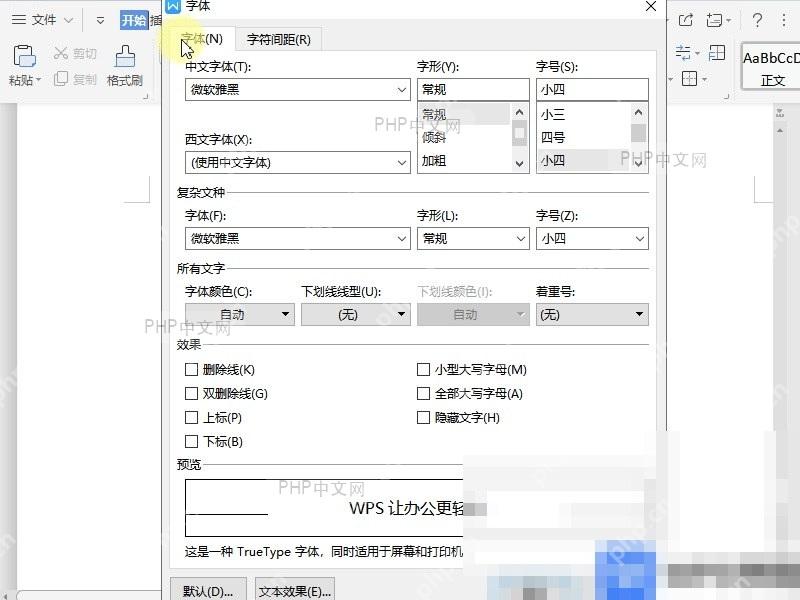Enable the Subscript (B) checkbox

191,441
